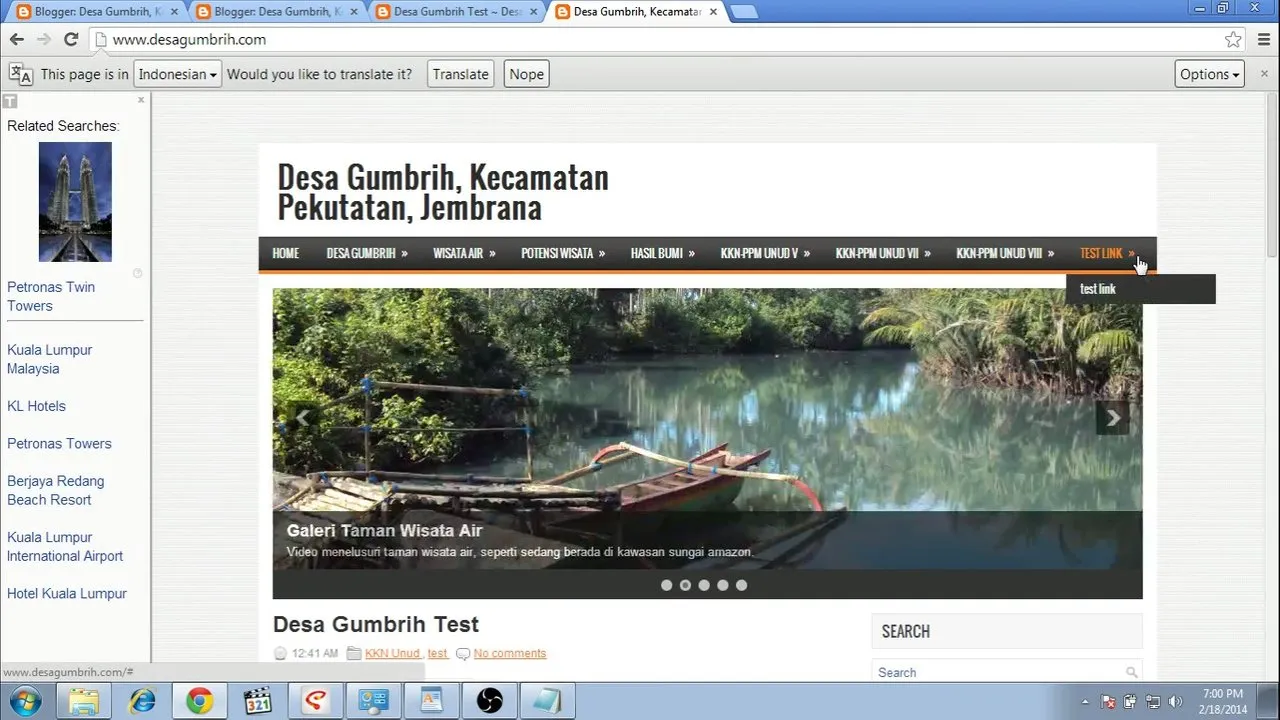
Task: Show the previous slide in the slider
Action: click(x=302, y=418)
